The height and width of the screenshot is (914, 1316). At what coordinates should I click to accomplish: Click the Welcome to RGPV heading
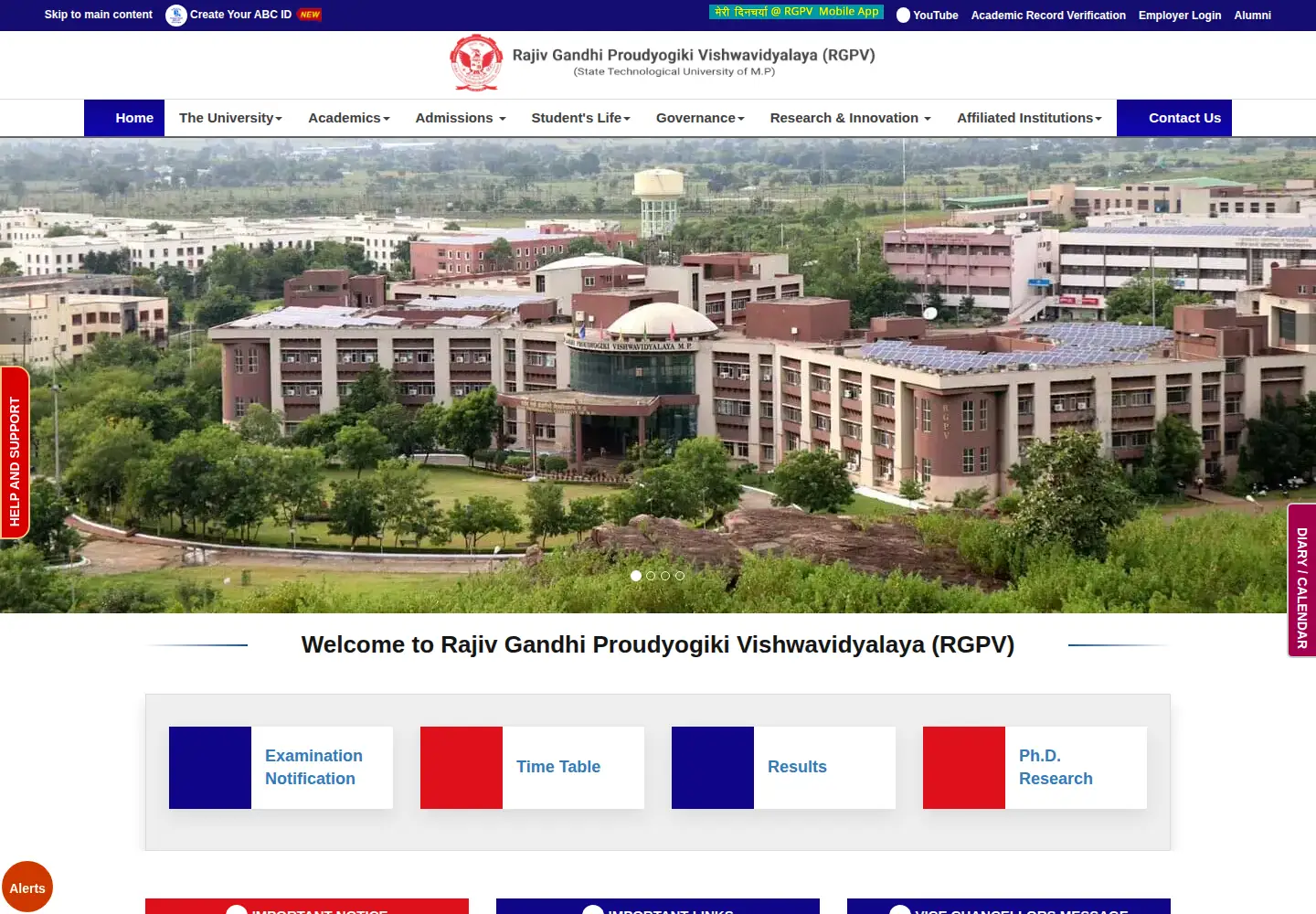pos(658,644)
